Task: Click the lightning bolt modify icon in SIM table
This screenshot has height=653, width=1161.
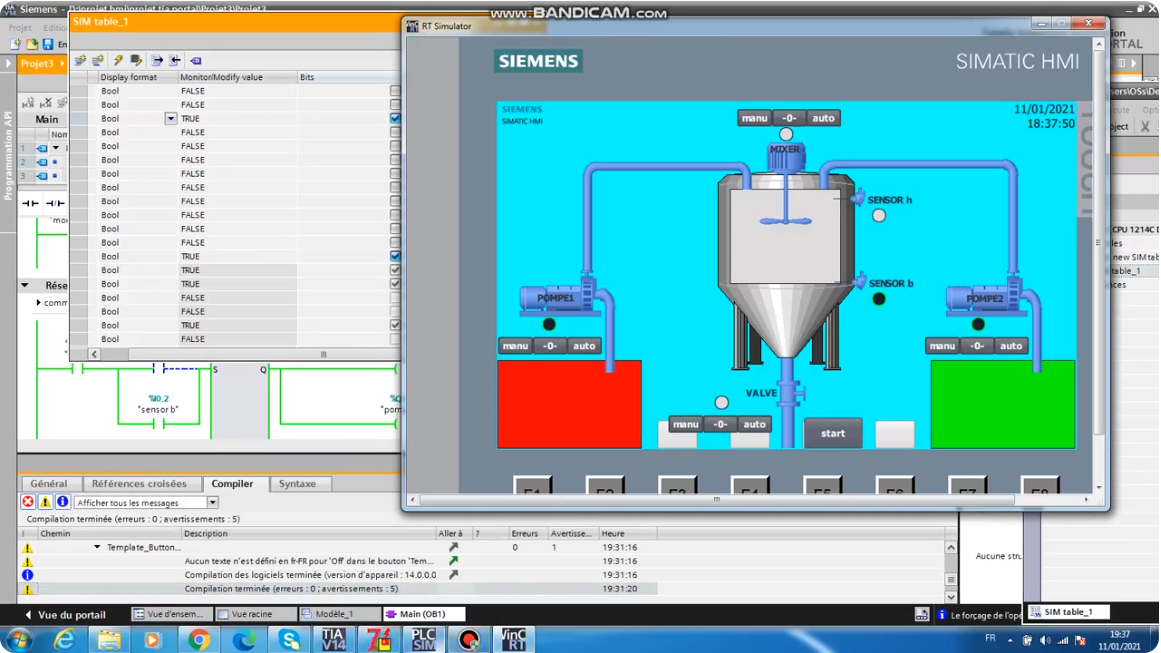Action: (x=118, y=61)
